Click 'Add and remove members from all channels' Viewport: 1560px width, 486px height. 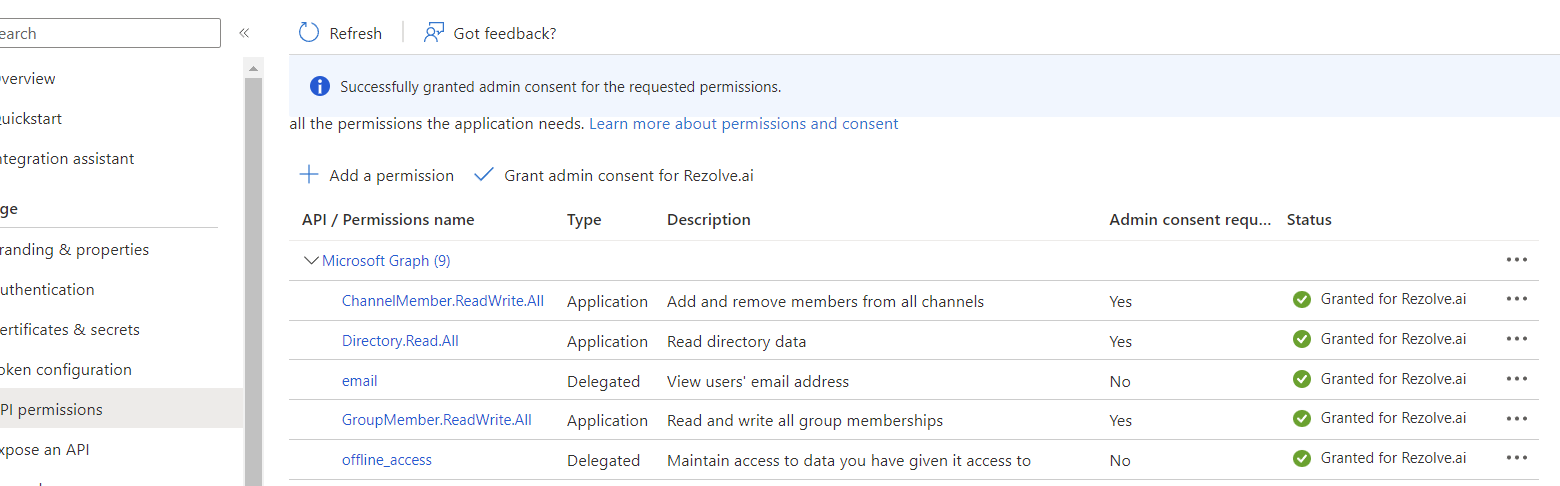(826, 301)
